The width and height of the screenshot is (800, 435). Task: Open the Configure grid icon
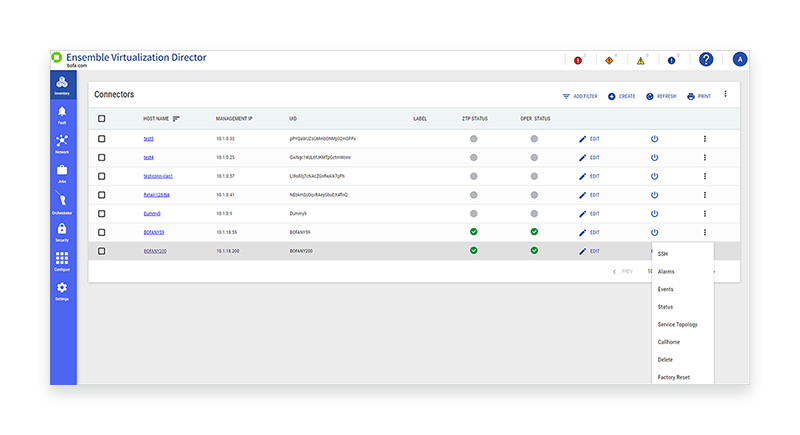pos(62,260)
